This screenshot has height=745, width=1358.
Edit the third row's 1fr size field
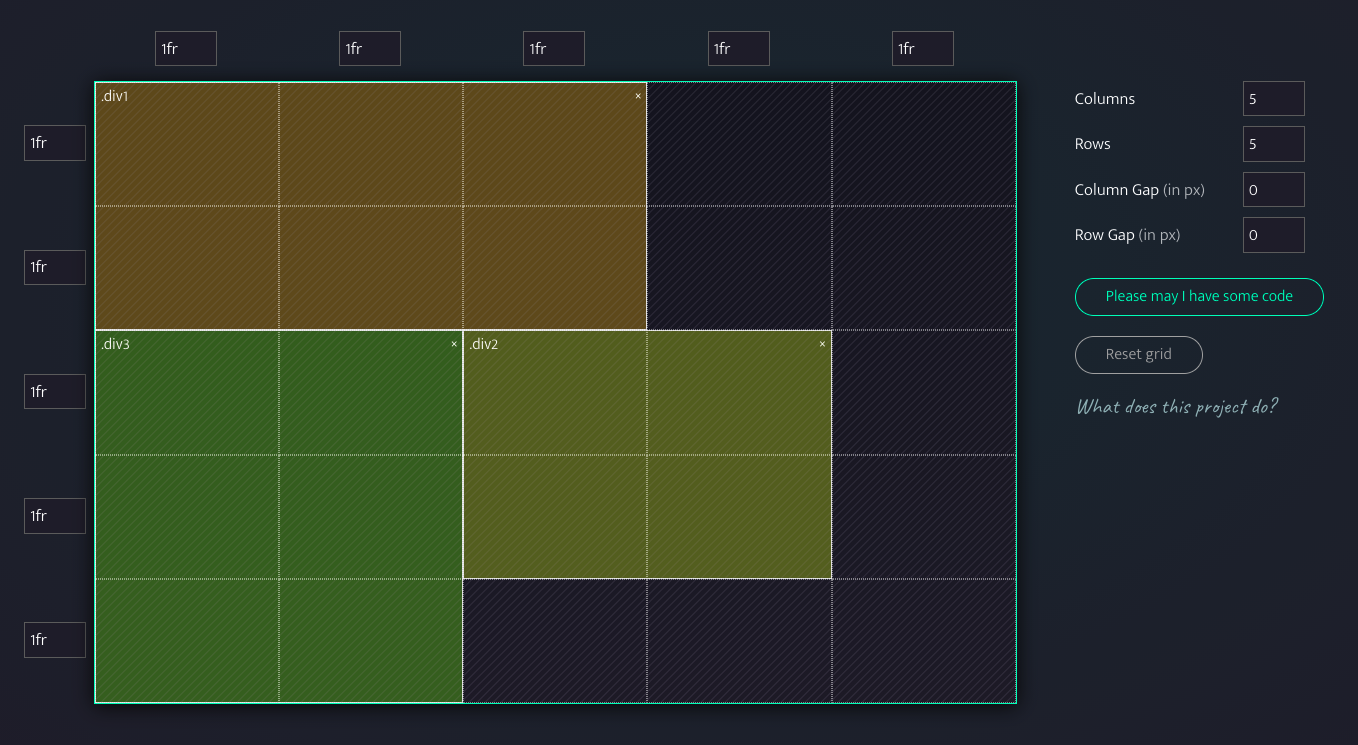pyautogui.click(x=55, y=392)
